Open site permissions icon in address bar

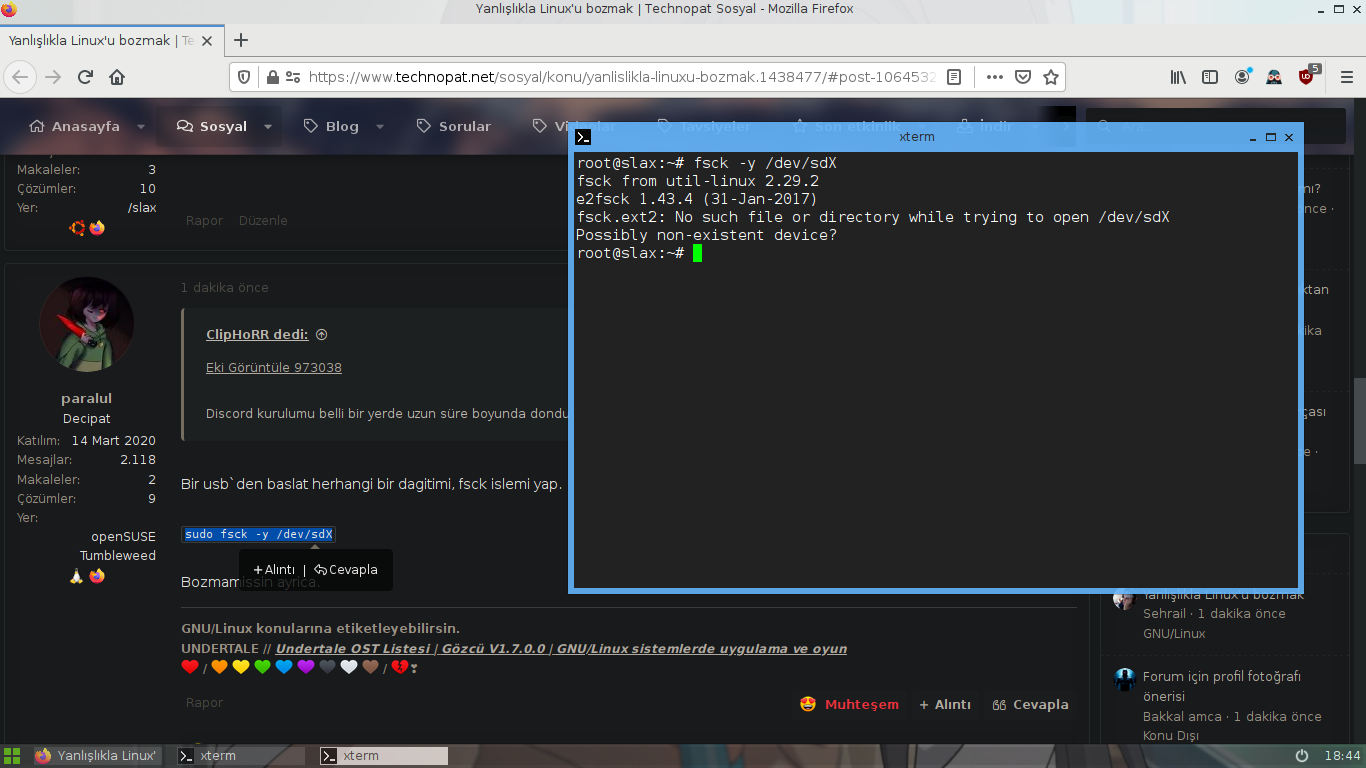click(292, 77)
